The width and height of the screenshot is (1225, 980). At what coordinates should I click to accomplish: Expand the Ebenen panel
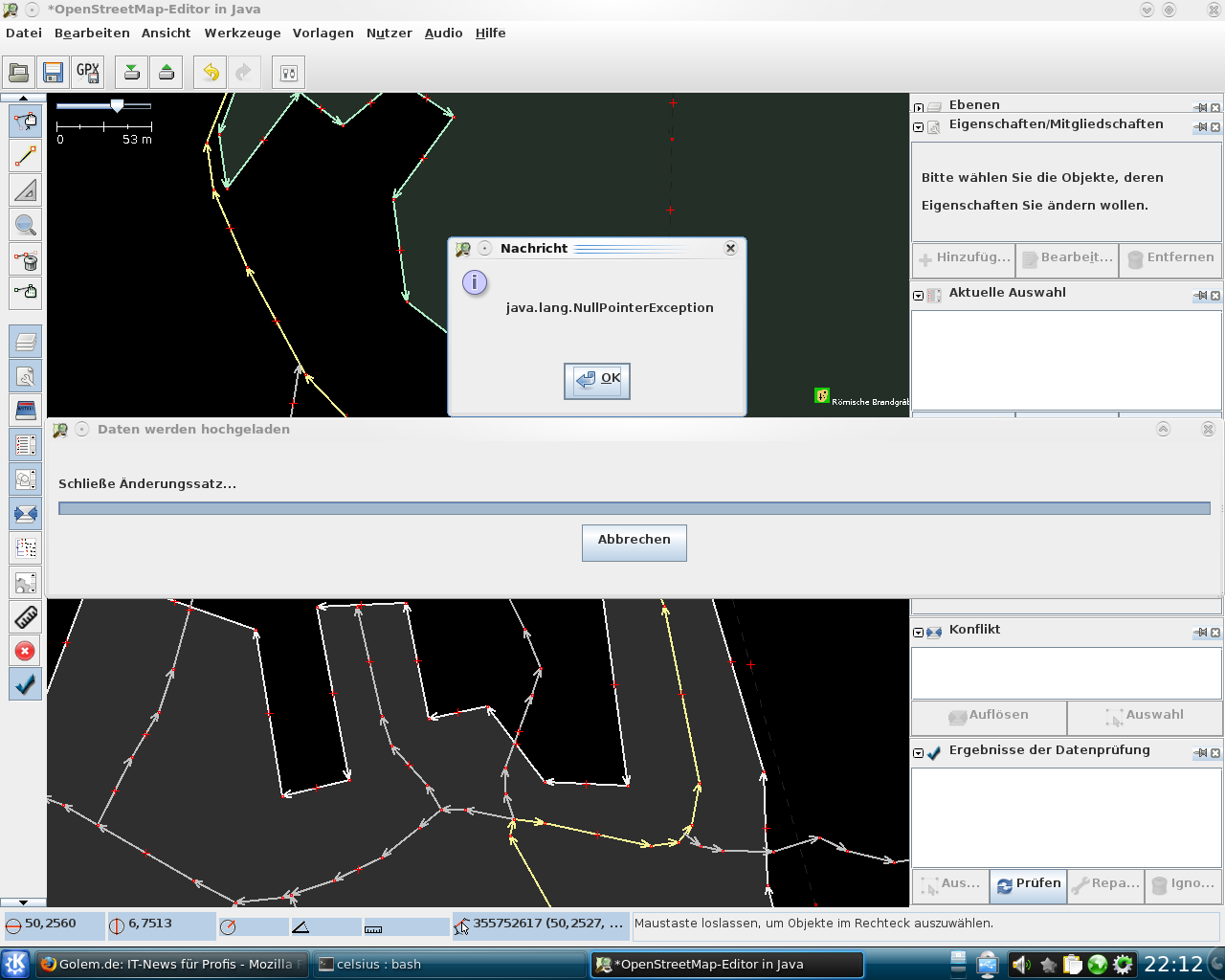[919, 107]
